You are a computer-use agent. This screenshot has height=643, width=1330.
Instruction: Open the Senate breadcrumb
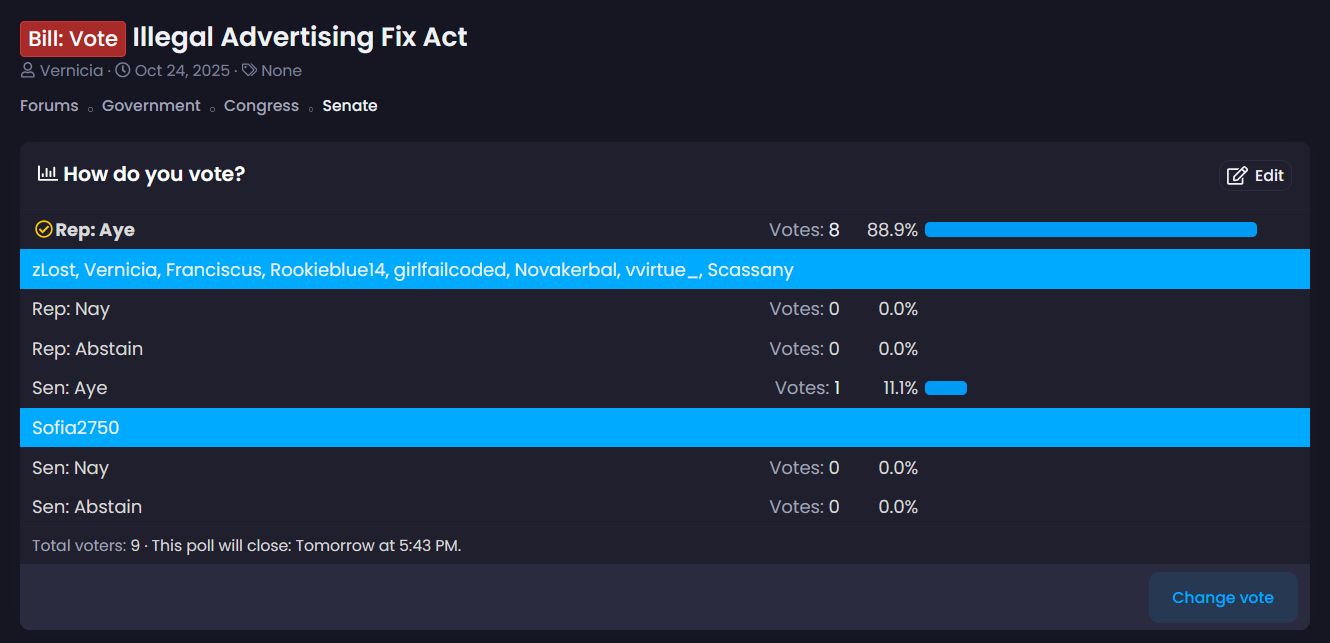(x=349, y=106)
